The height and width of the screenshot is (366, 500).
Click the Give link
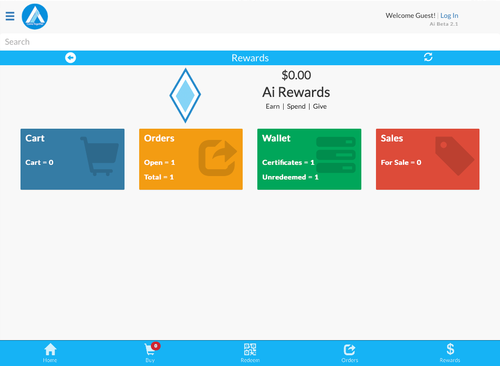(x=320, y=106)
